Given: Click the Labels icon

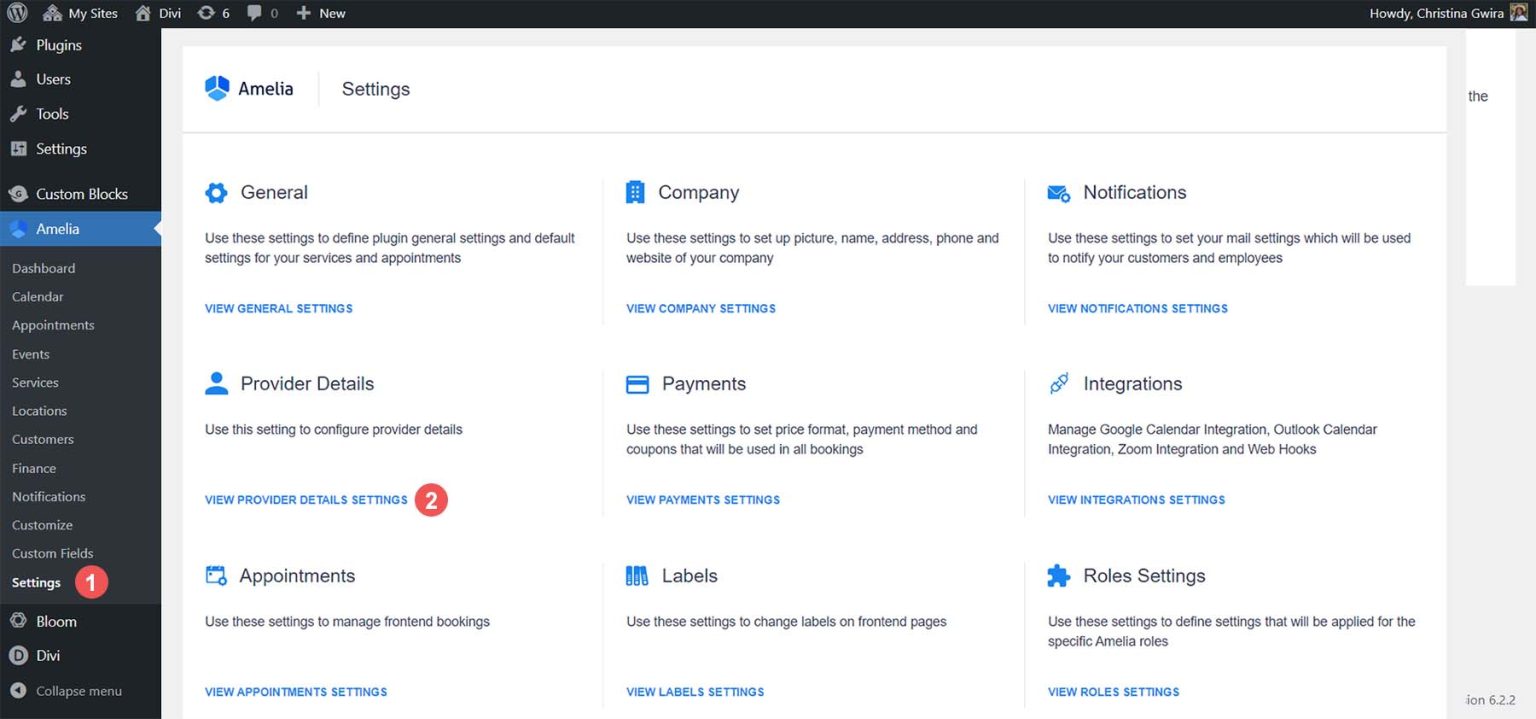Looking at the screenshot, I should coord(637,575).
